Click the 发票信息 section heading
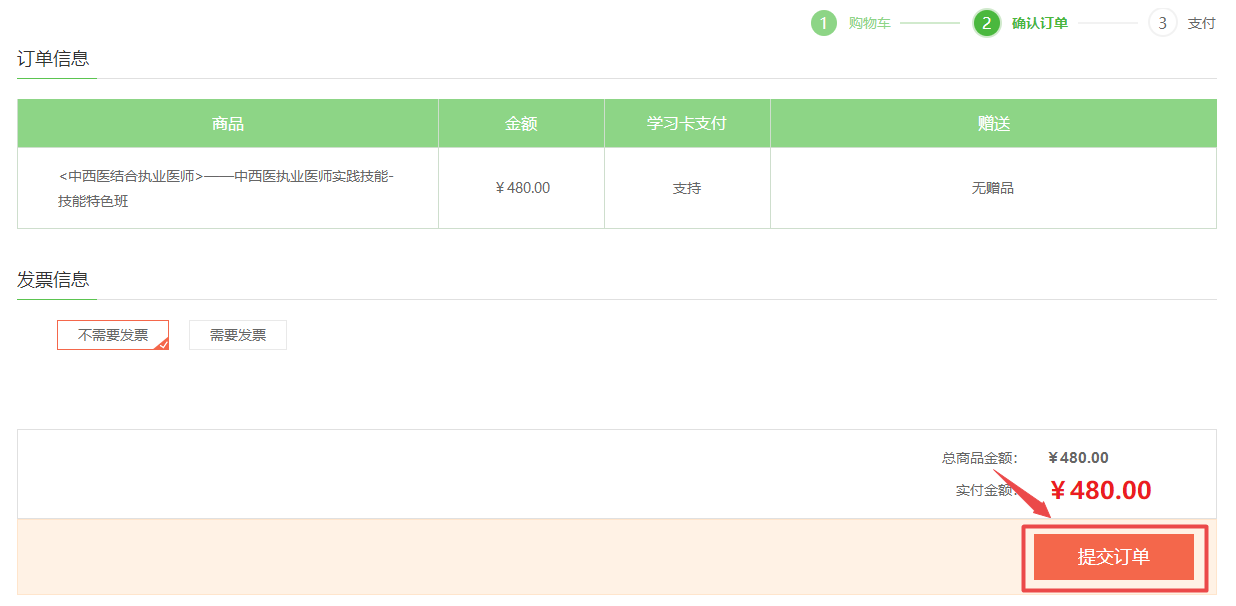Screen dimensions: 1236x606 53,279
